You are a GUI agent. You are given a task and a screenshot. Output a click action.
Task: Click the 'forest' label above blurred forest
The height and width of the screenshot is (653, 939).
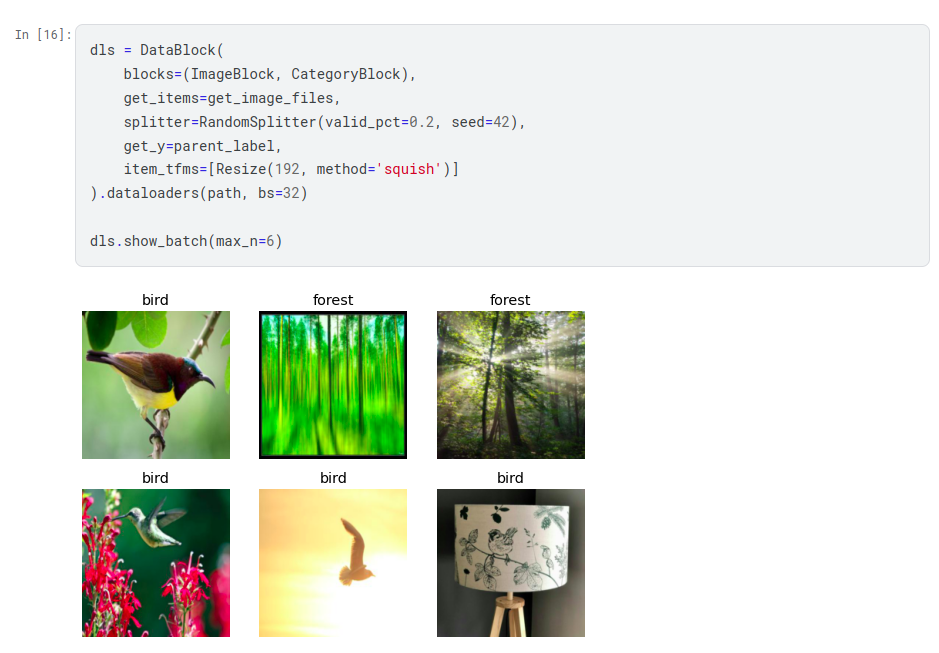333,300
